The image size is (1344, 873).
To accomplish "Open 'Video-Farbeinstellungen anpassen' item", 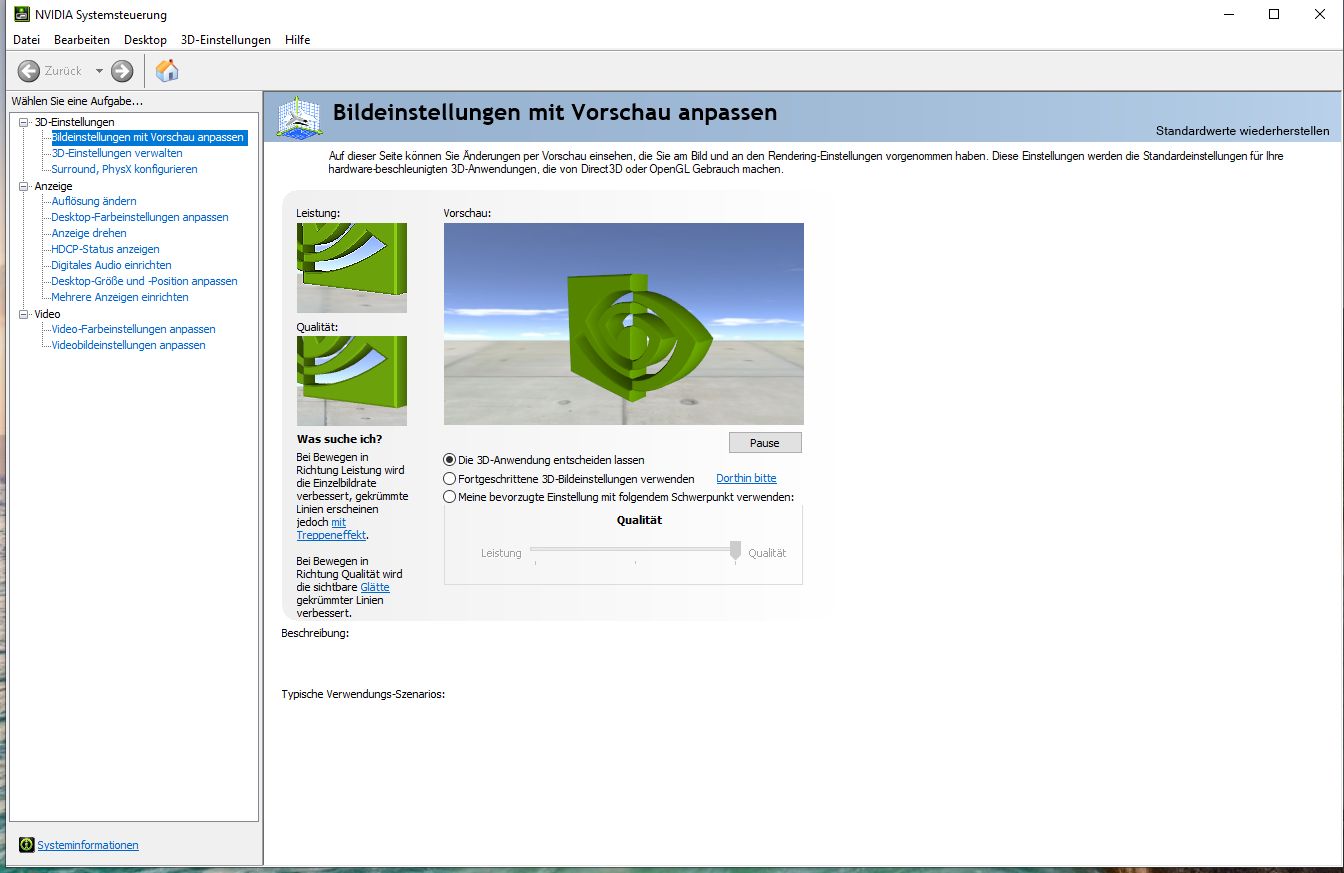I will tap(133, 329).
